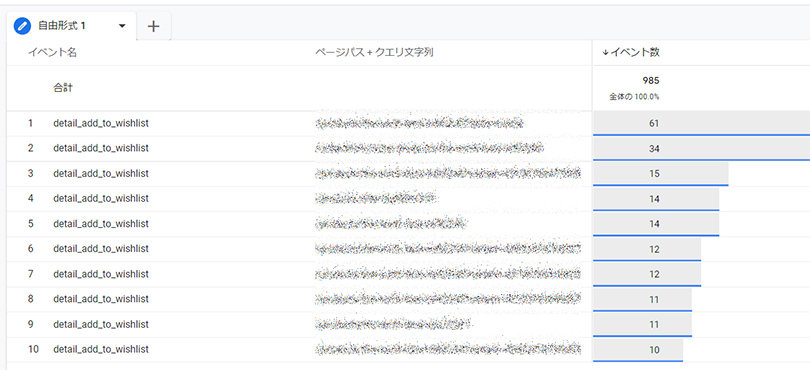Click the 合計 row label

coord(63,88)
